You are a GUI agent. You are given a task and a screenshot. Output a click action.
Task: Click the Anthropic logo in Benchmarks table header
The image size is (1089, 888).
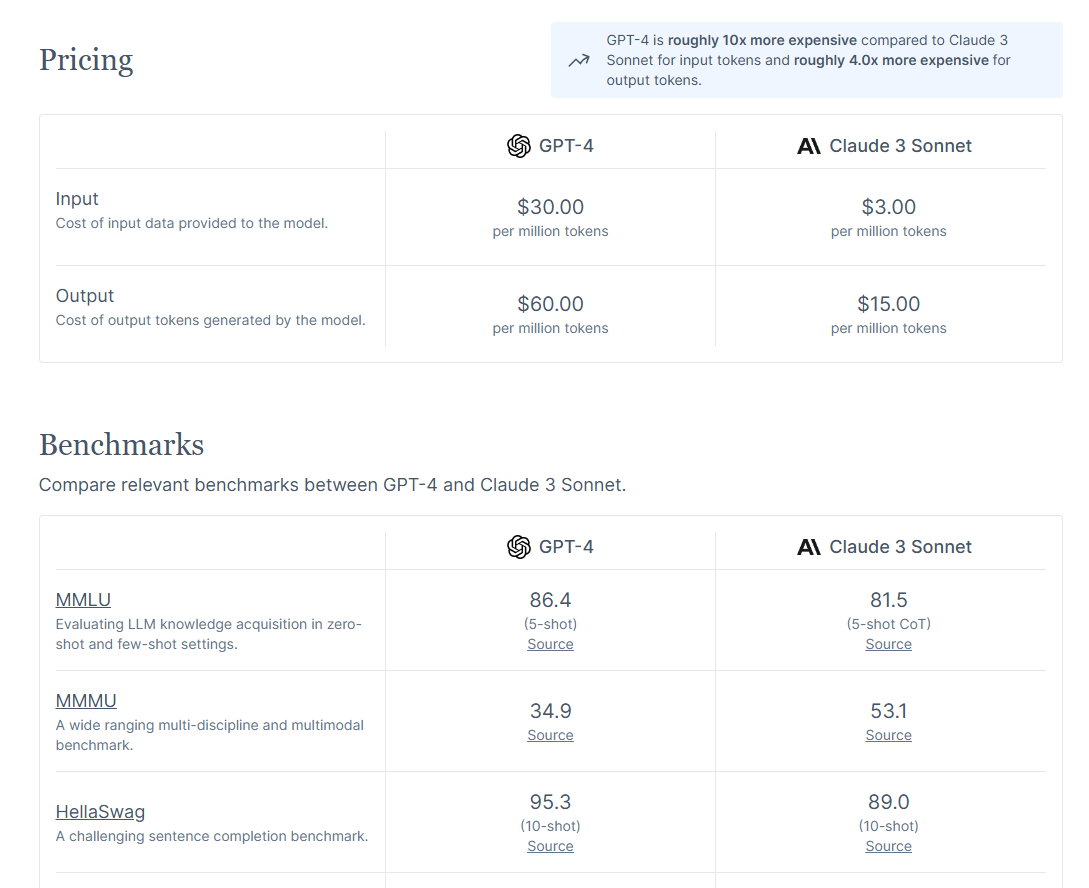pyautogui.click(x=808, y=547)
